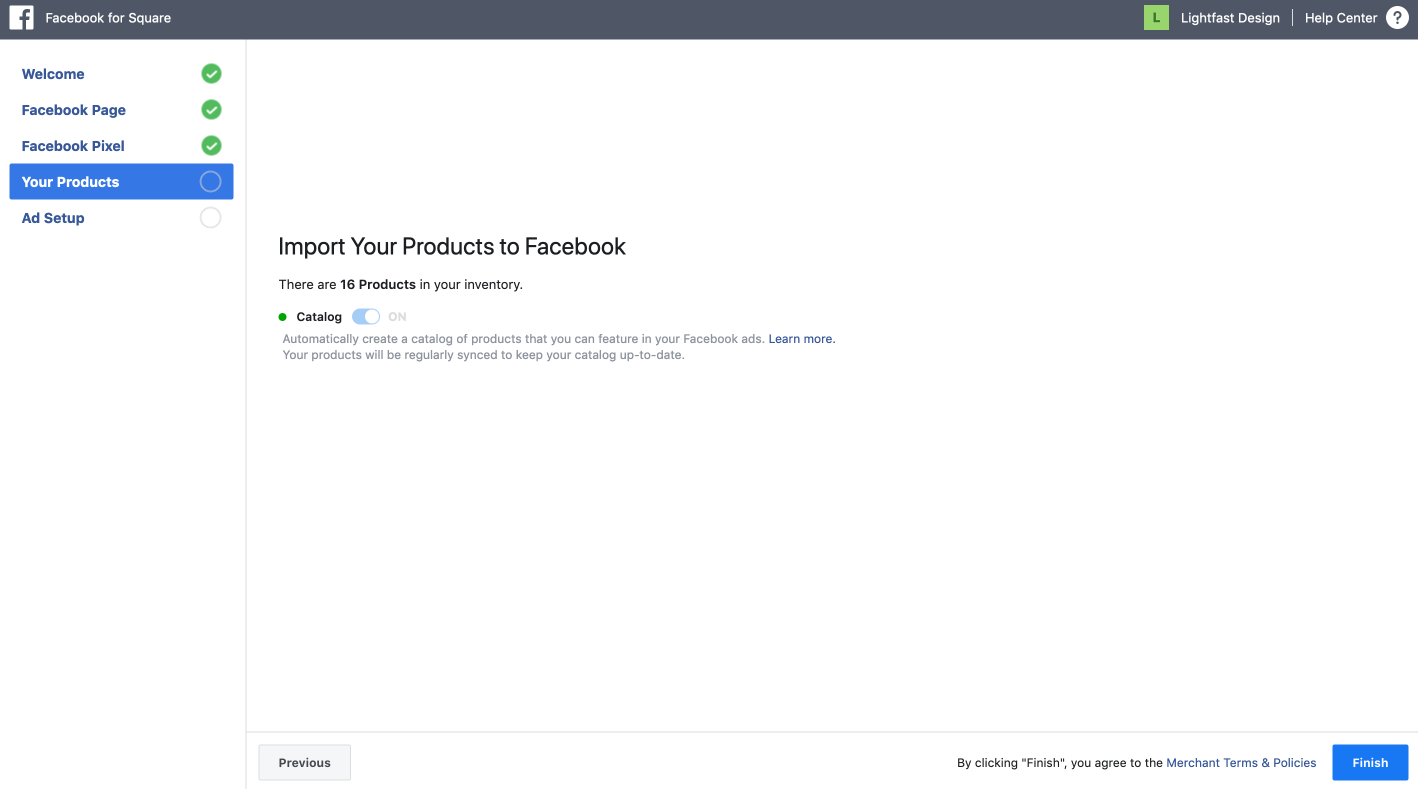Screen dimensions: 1418x789
Task: Open the Help Center question mark icon
Action: click(1397, 17)
